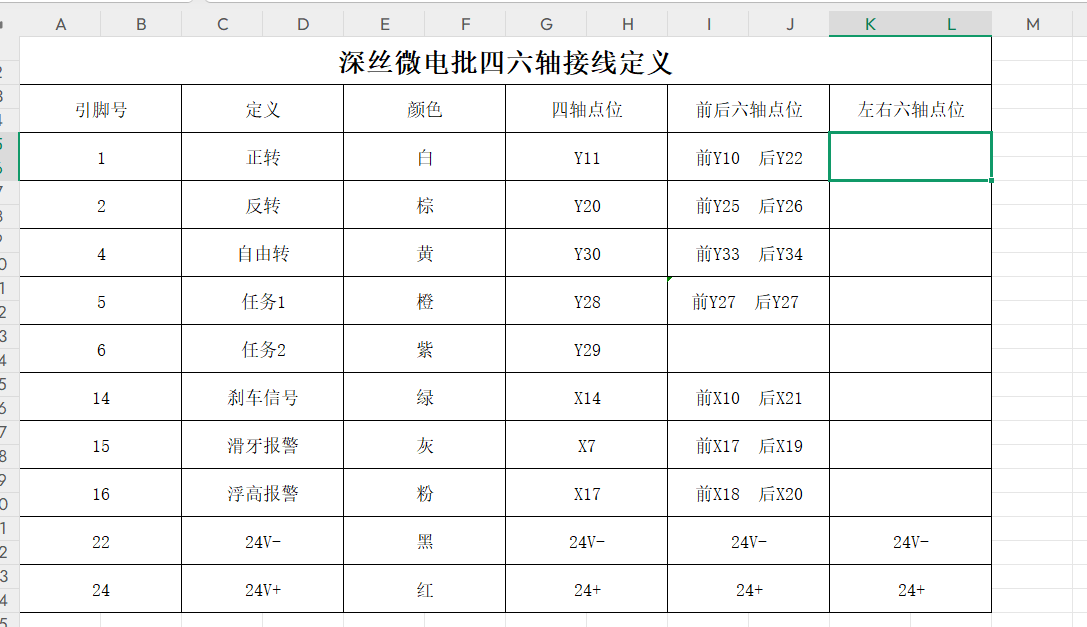Select the 红 color cell
The image size is (1087, 627).
tap(424, 589)
